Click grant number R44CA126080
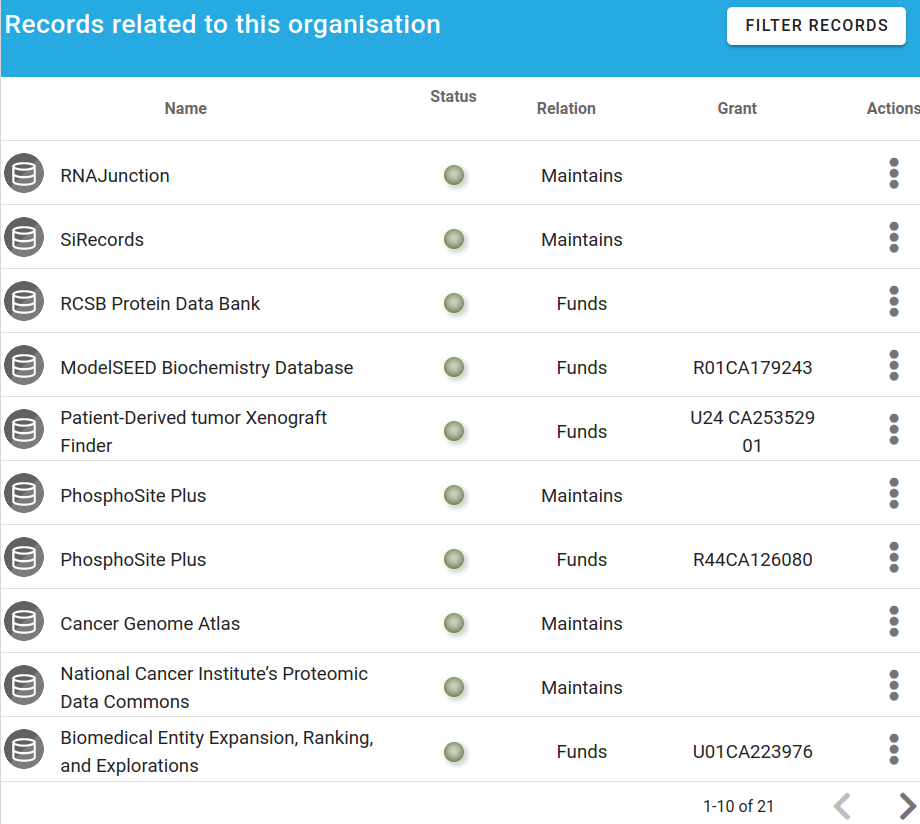Image resolution: width=920 pixels, height=824 pixels. (x=752, y=559)
